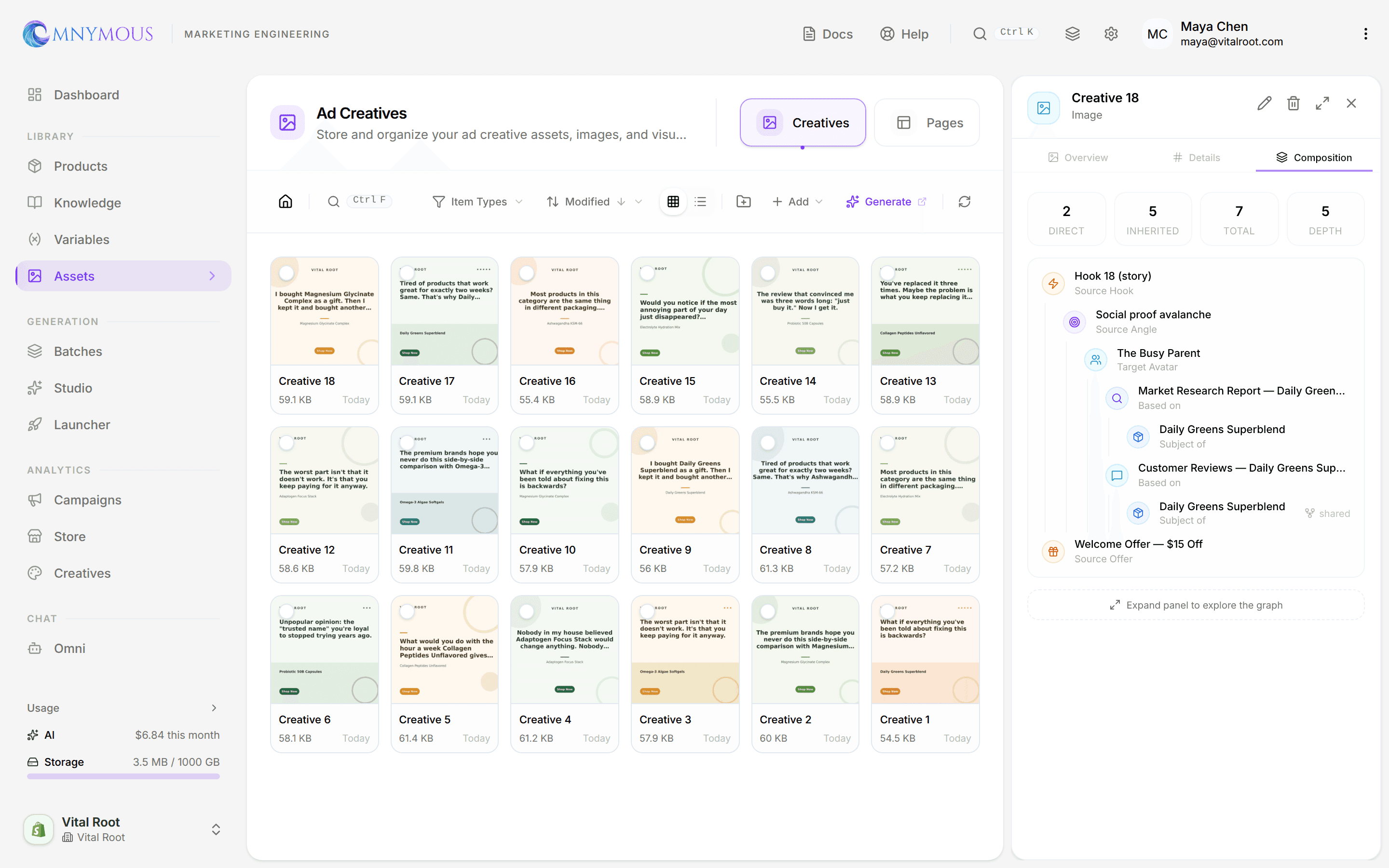The width and height of the screenshot is (1389, 868).
Task: Open the Item Types filter dropdown
Action: 477,202
